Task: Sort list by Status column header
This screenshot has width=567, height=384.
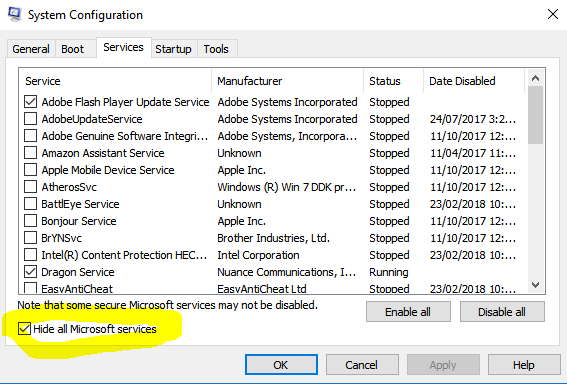Action: [x=393, y=81]
